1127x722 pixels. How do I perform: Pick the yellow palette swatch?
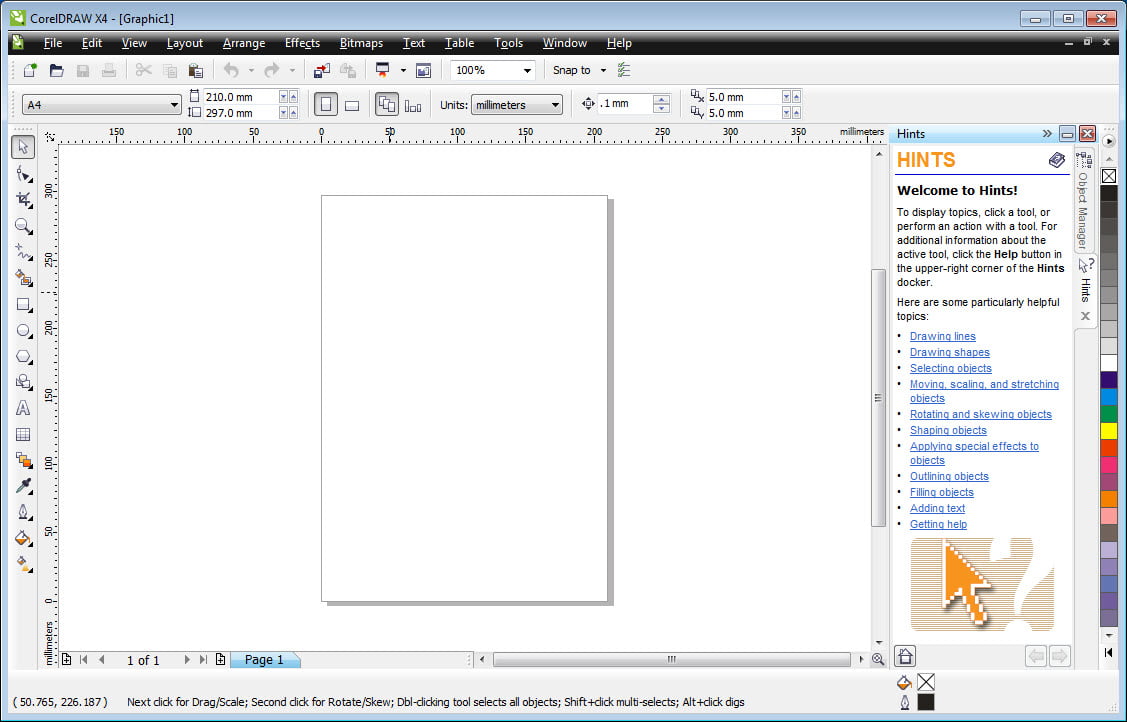coord(1109,431)
